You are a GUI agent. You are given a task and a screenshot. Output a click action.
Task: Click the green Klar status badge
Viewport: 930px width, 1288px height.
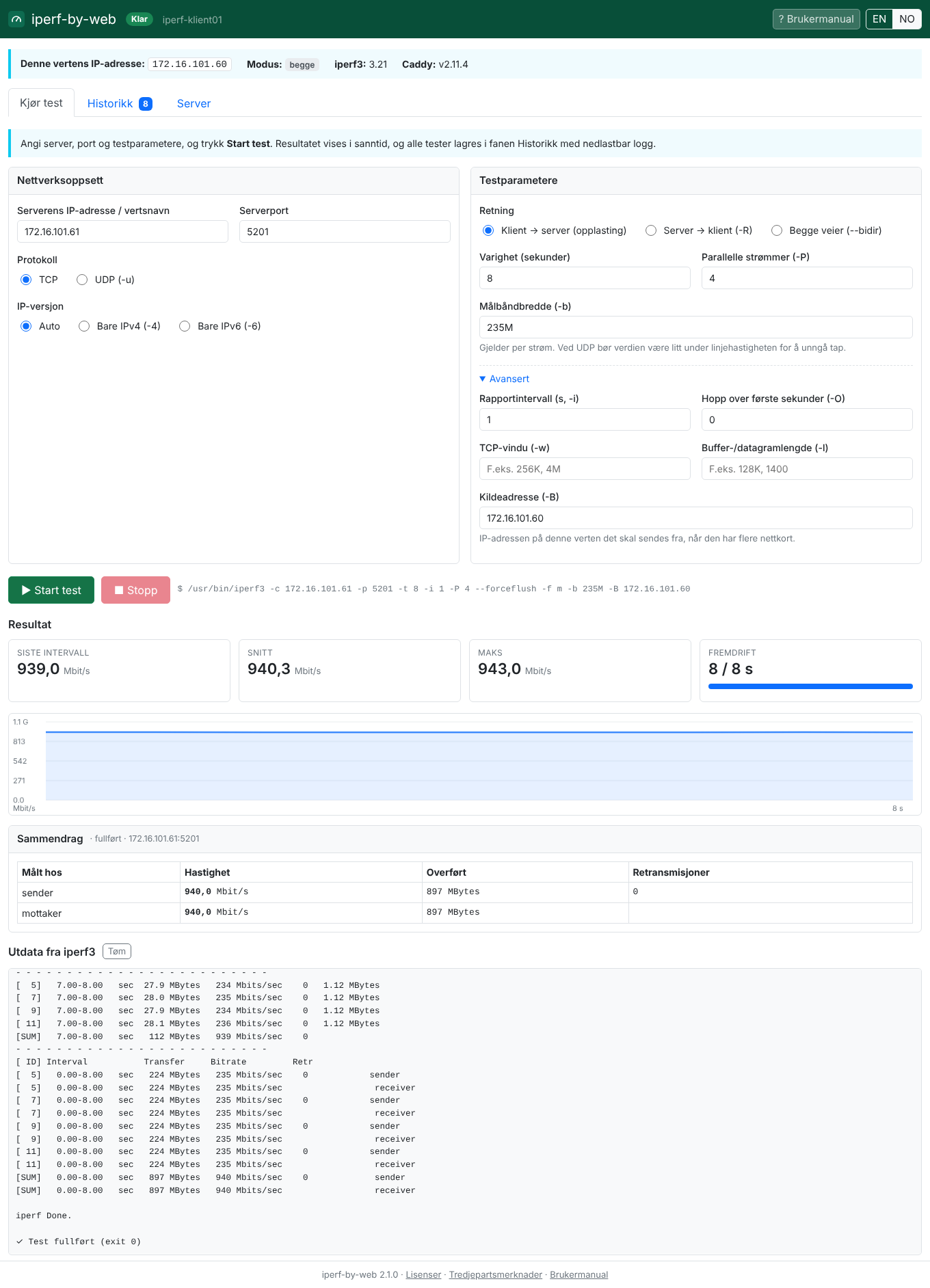click(x=139, y=19)
